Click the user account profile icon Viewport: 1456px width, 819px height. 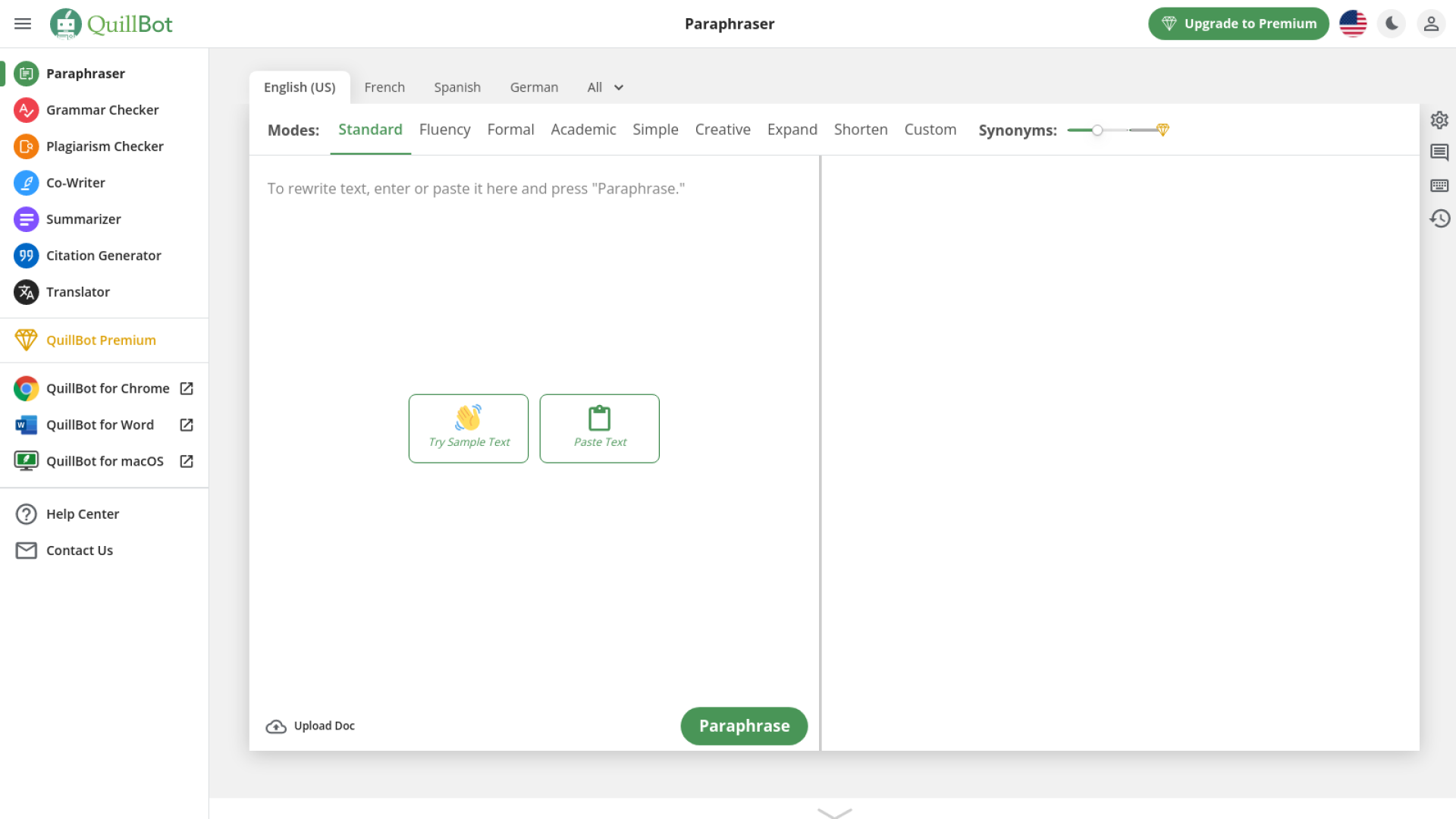(1431, 24)
